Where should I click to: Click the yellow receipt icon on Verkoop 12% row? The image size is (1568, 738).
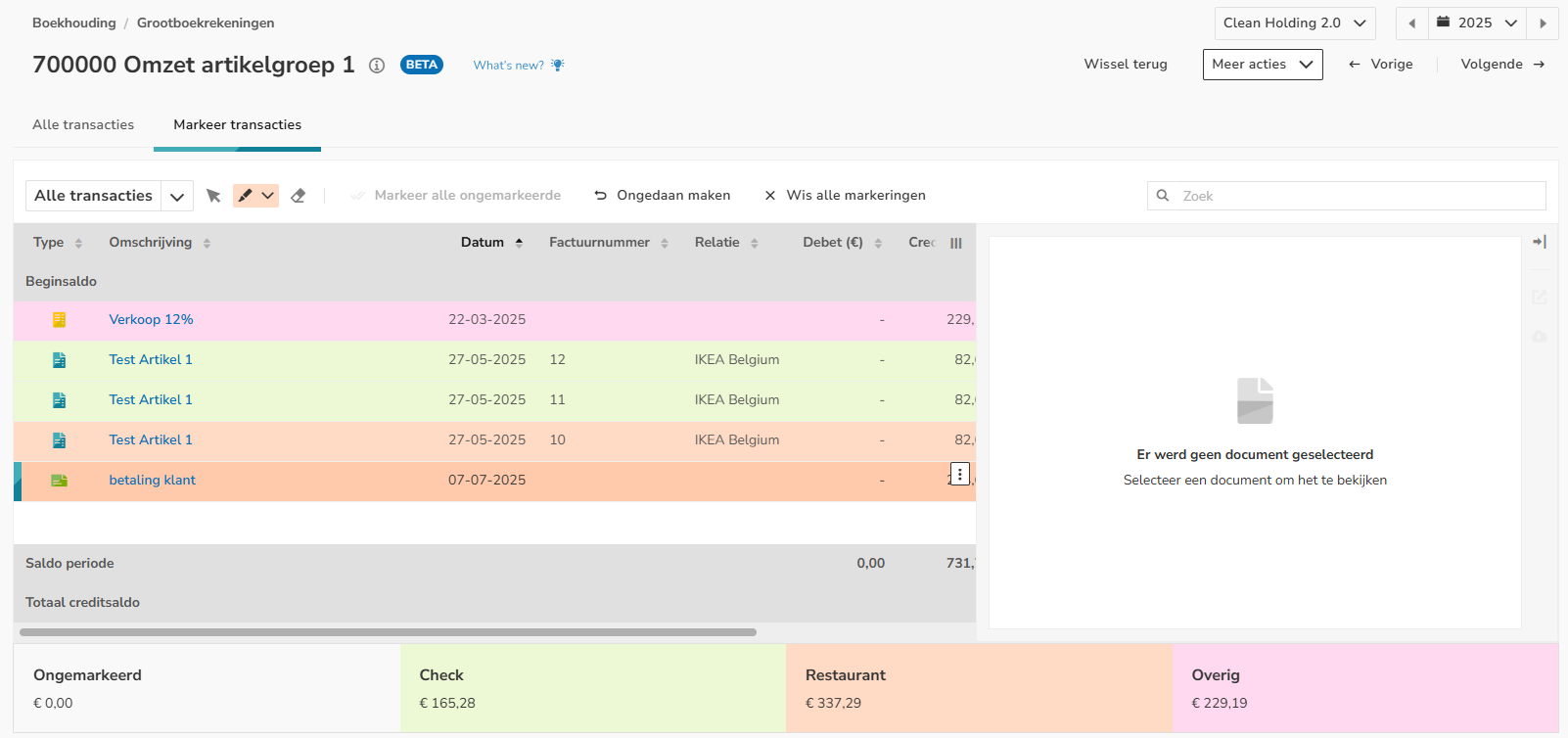pyautogui.click(x=60, y=320)
